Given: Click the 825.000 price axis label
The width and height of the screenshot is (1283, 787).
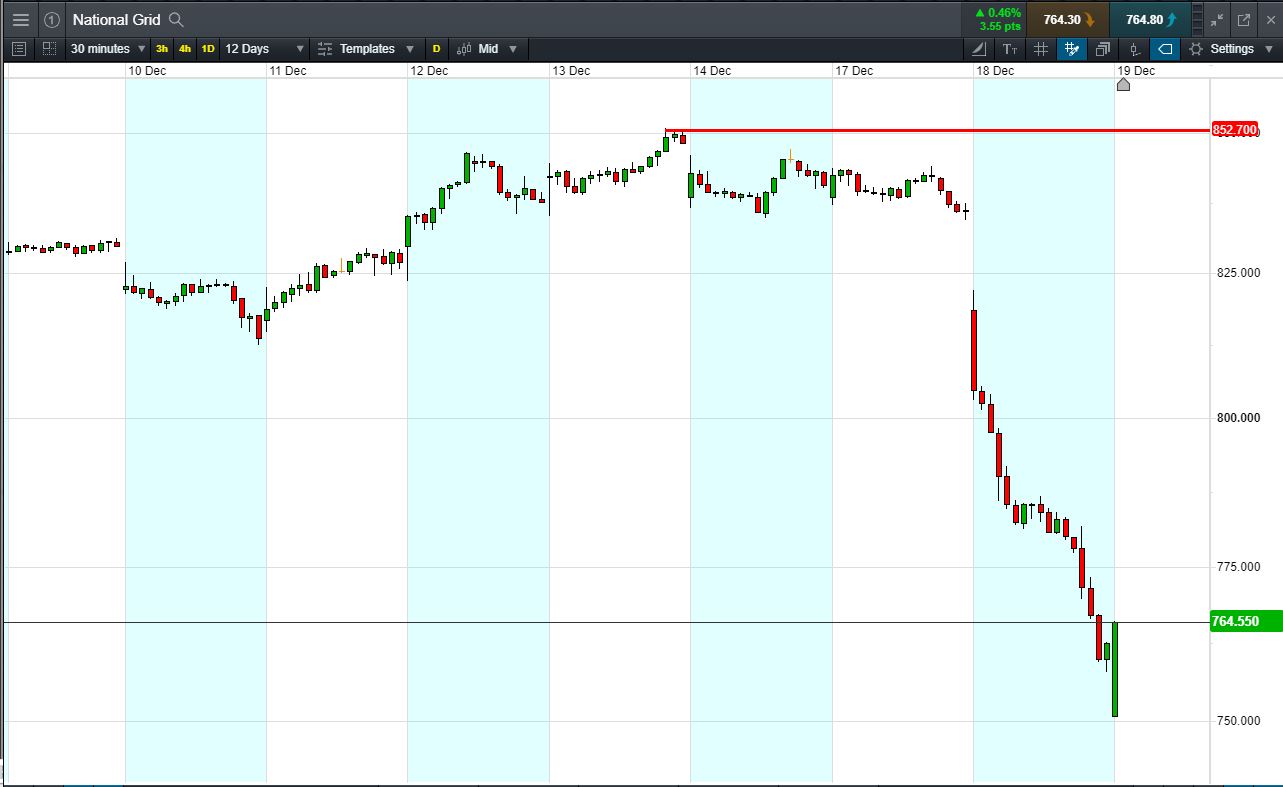Looking at the screenshot, I should coord(1238,273).
